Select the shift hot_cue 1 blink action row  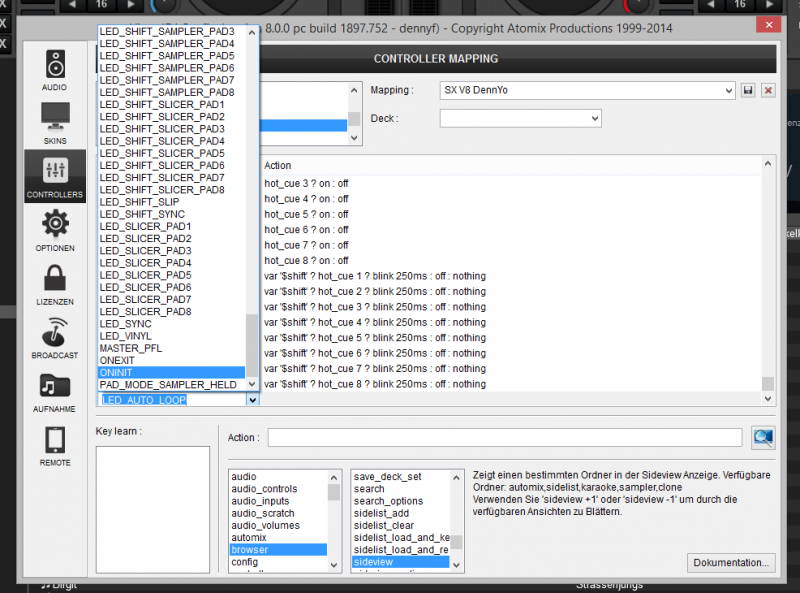click(x=510, y=276)
